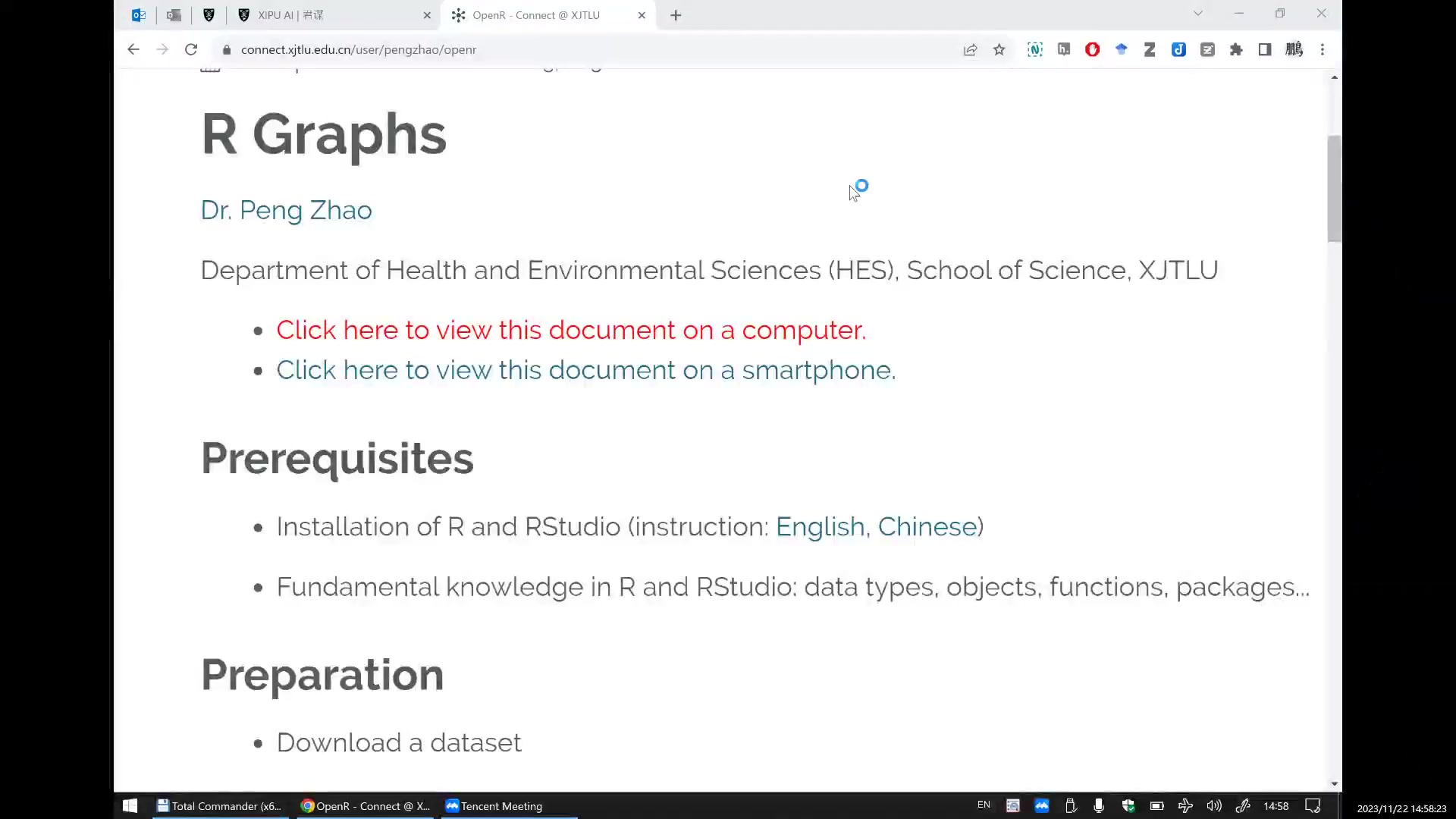Bookmark this page with the star icon
Viewport: 1456px width, 819px height.
(x=999, y=50)
